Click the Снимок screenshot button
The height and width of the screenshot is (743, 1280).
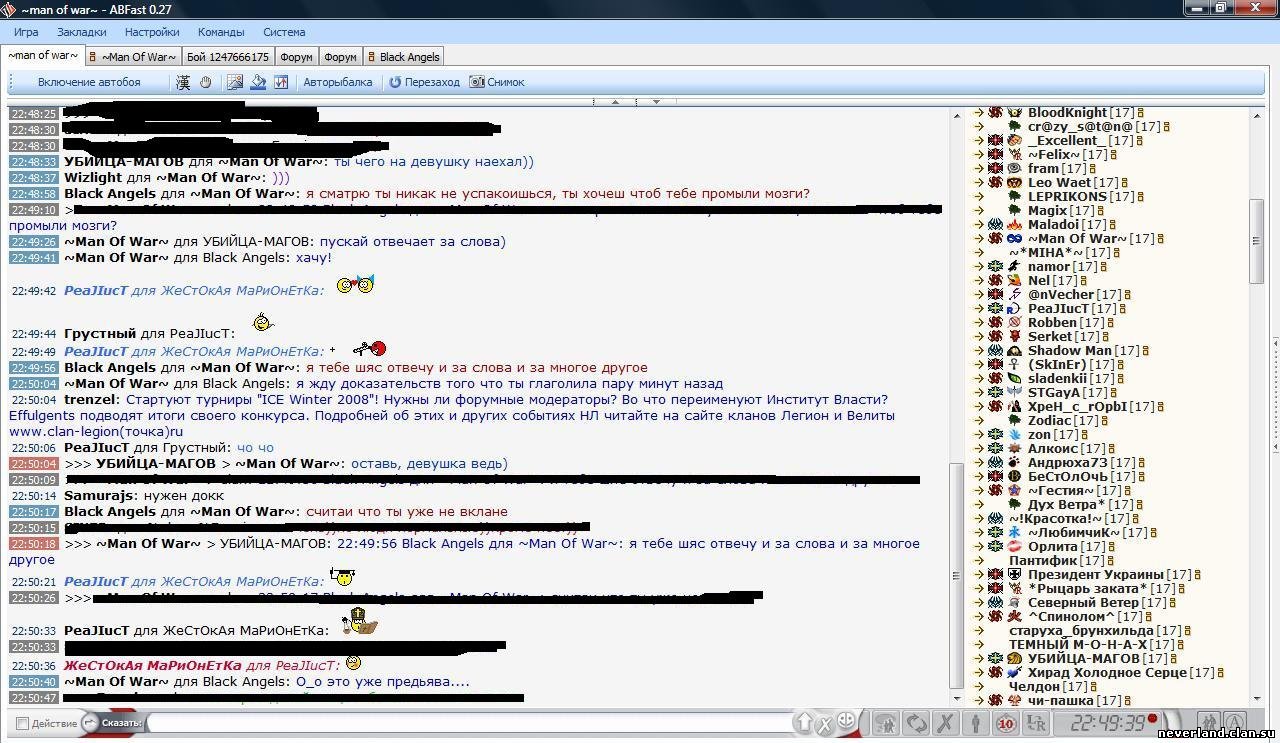[497, 82]
